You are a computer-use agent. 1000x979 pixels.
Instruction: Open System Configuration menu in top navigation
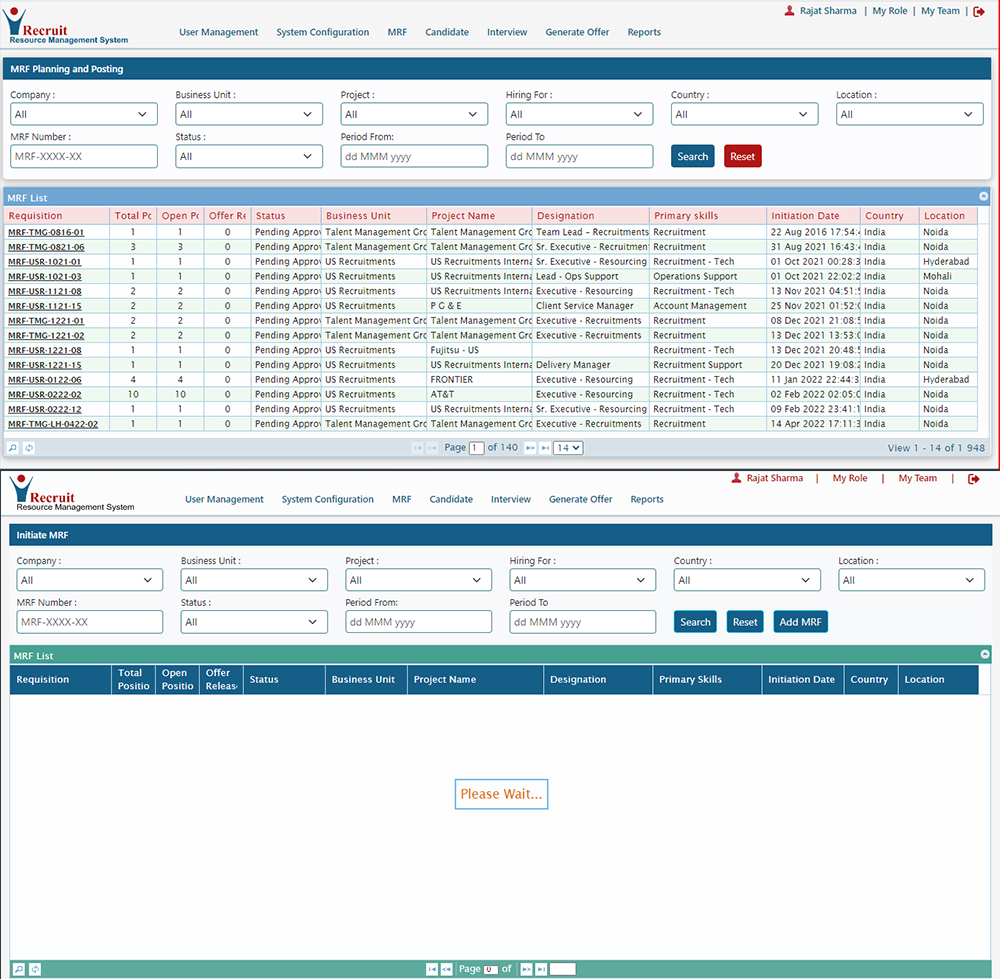(322, 32)
